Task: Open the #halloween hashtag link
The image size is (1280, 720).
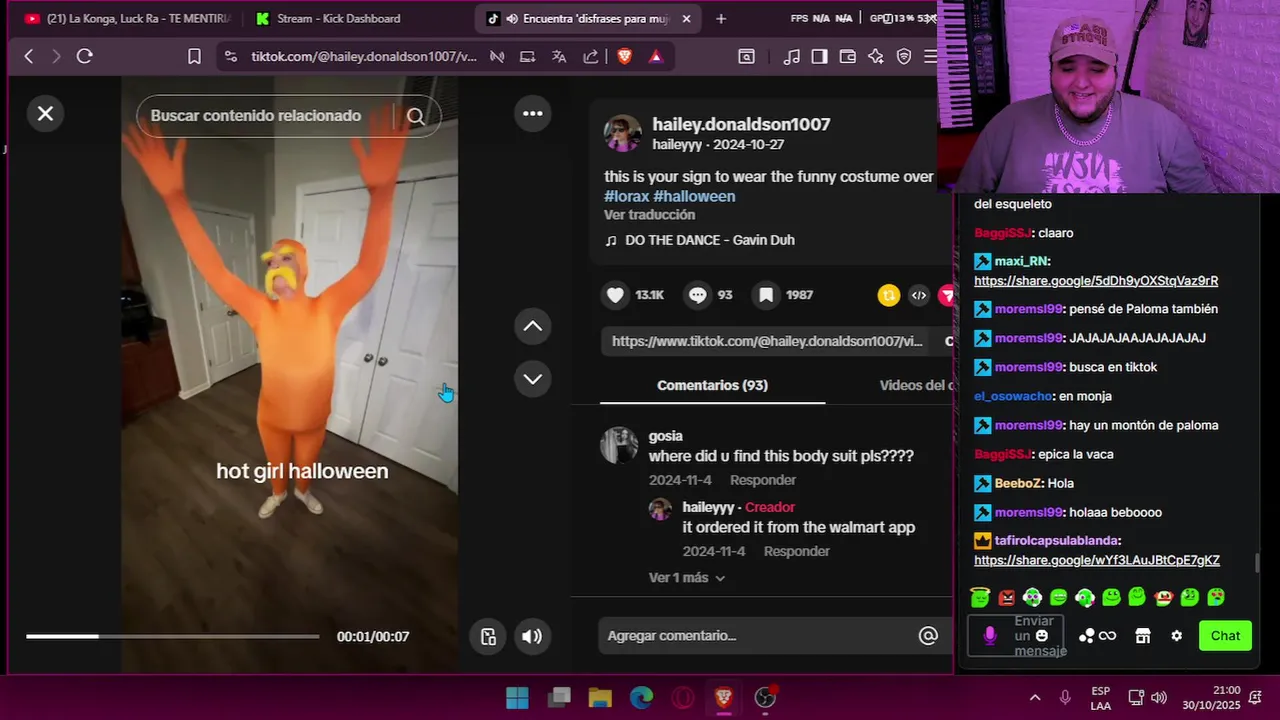Action: 694,197
